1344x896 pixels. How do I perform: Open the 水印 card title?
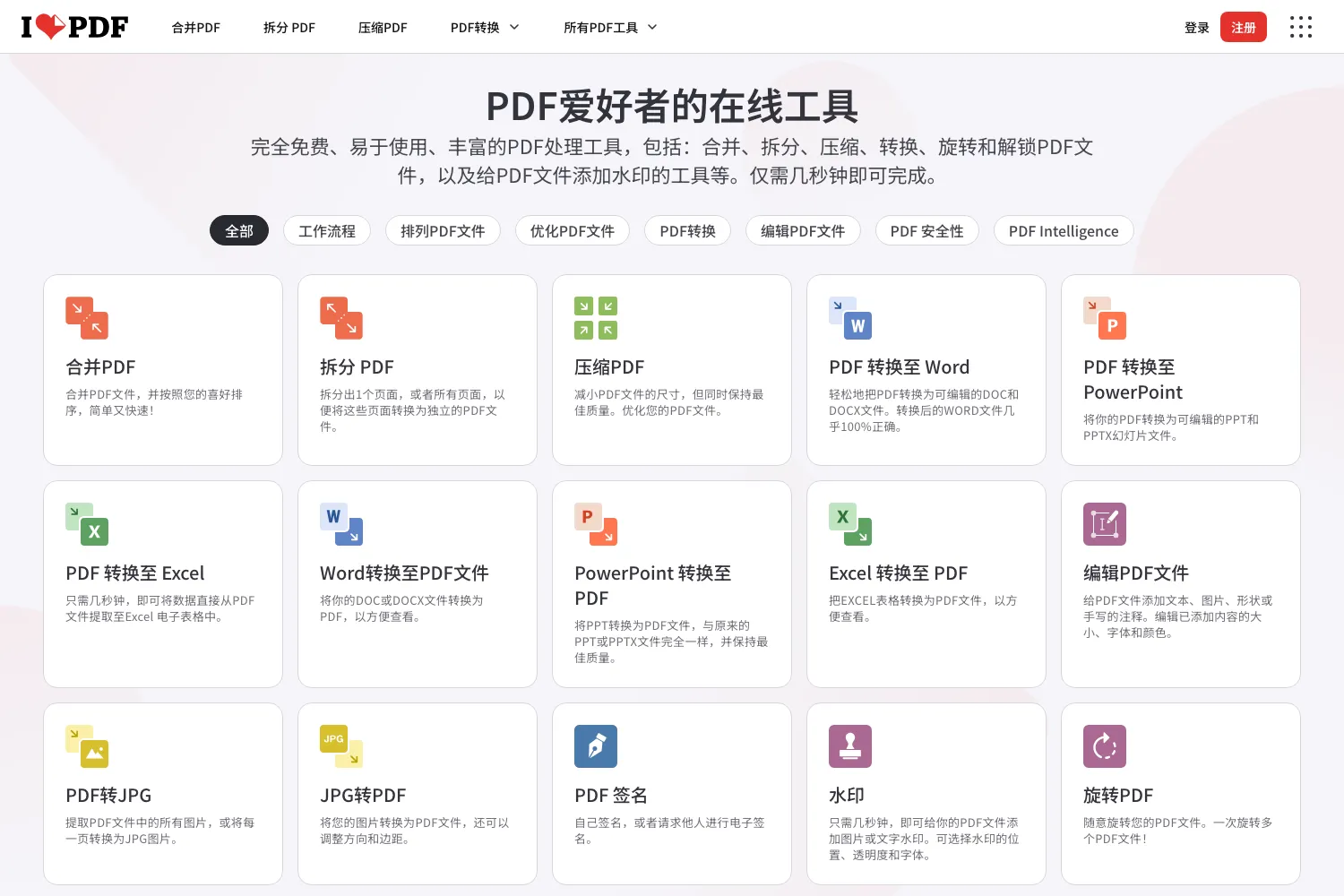(847, 796)
